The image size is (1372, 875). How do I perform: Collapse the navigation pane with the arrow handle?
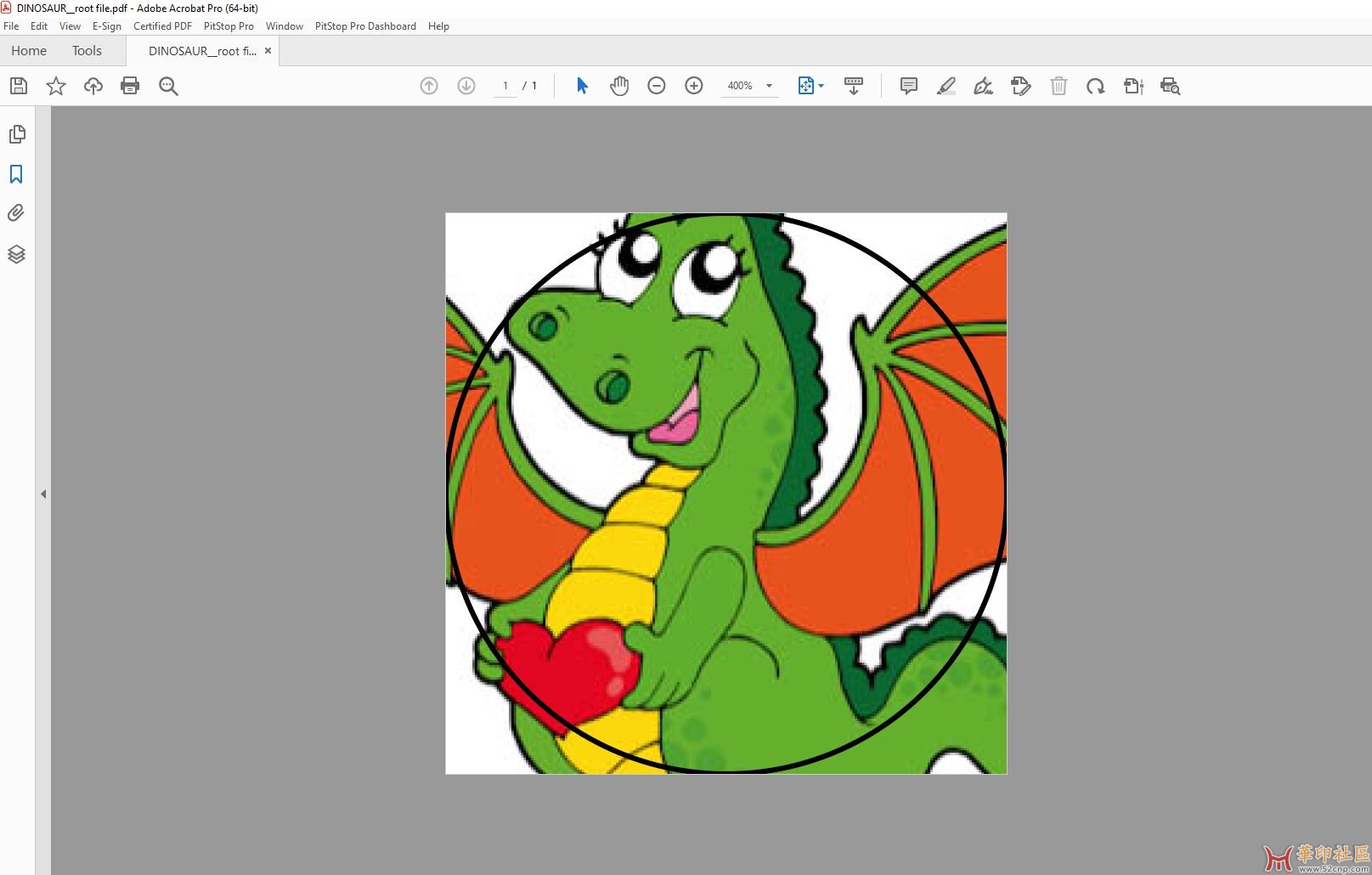click(x=43, y=494)
